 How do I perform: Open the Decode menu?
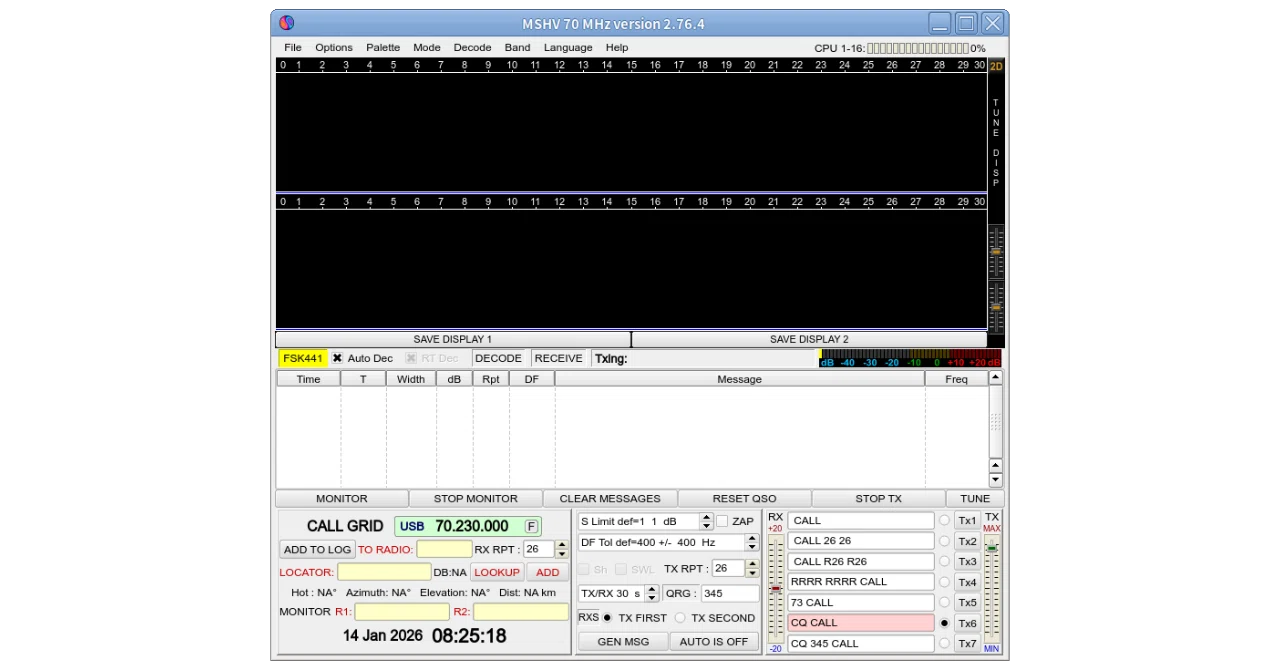[x=473, y=47]
